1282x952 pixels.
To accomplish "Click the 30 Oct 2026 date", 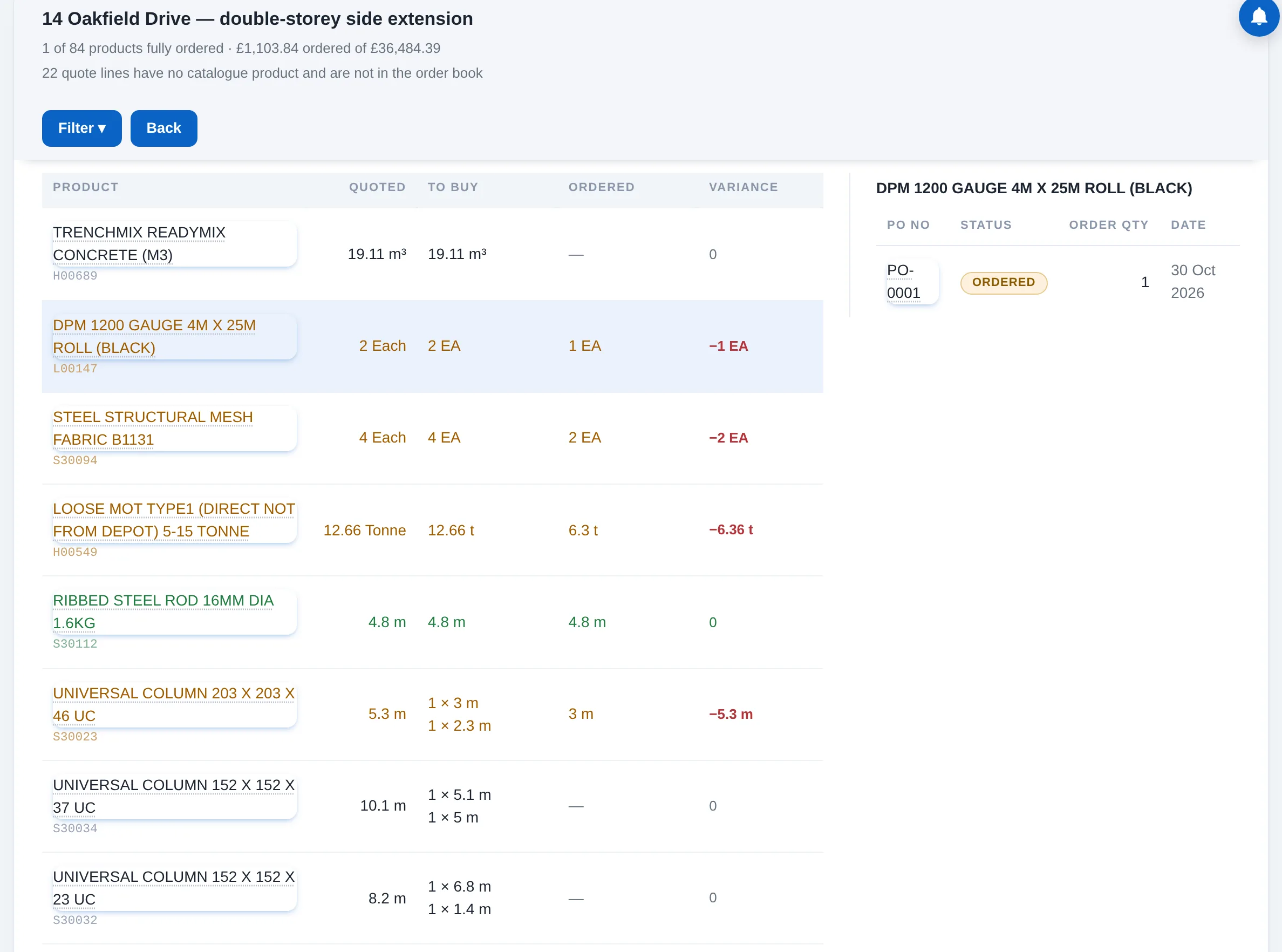I will tap(1192, 282).
